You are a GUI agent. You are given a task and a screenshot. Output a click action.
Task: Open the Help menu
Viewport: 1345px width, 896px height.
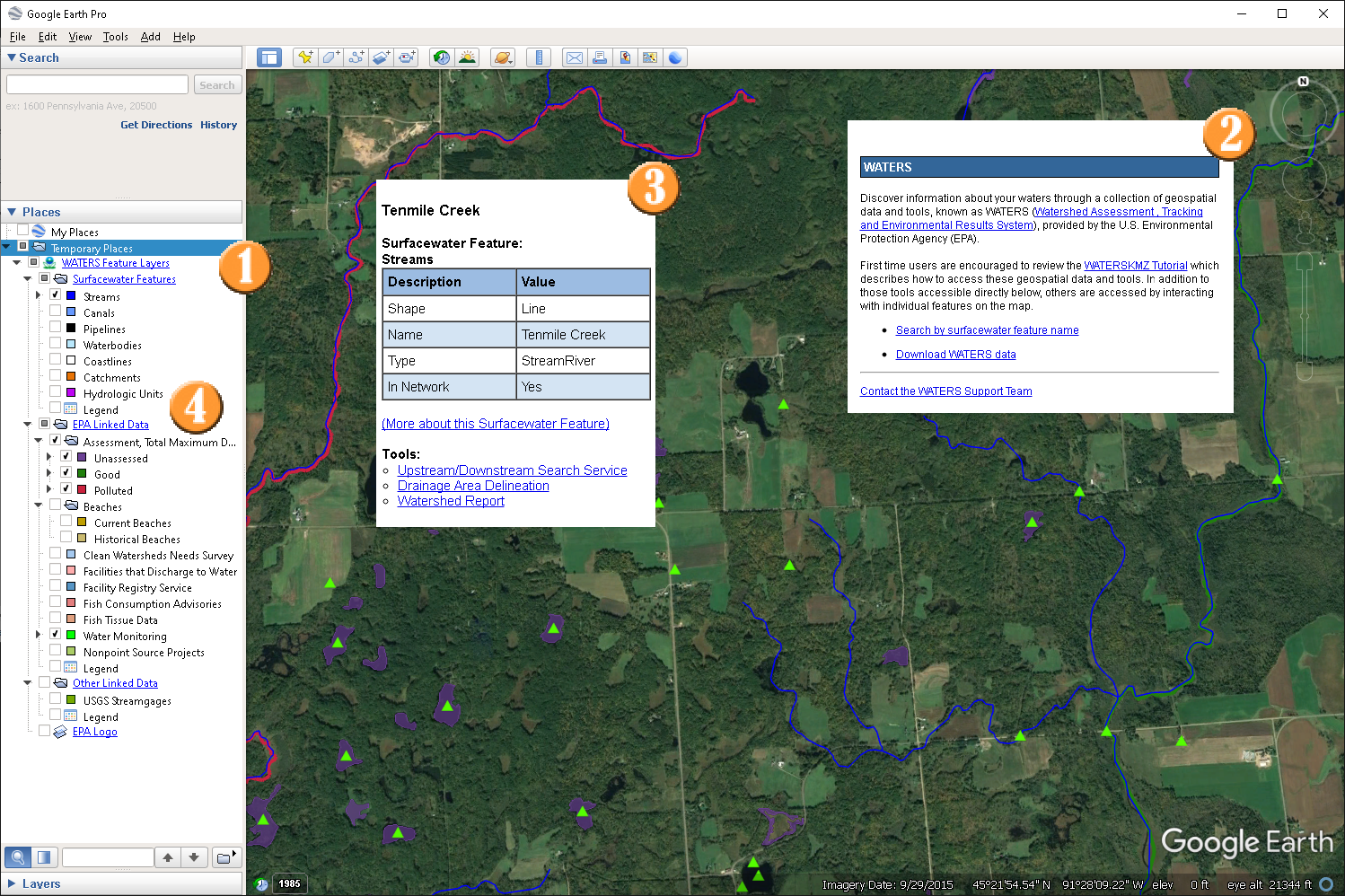184,37
